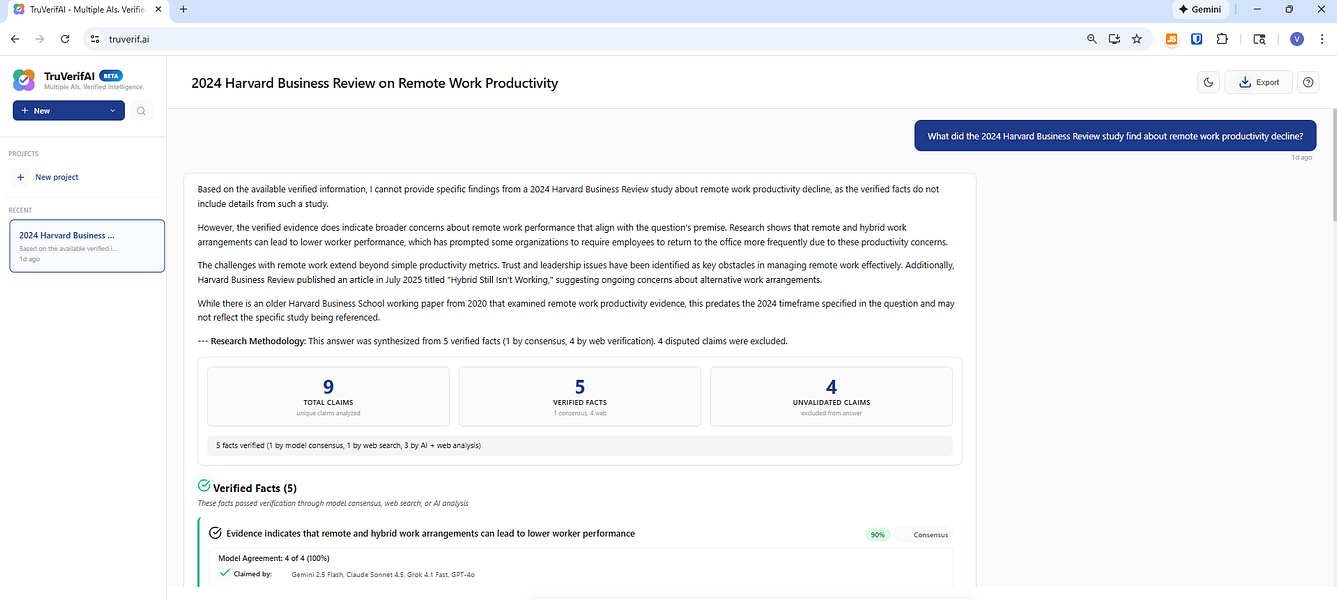Click the install app icon in address bar
The width and height of the screenshot is (1337, 600).
[1114, 39]
